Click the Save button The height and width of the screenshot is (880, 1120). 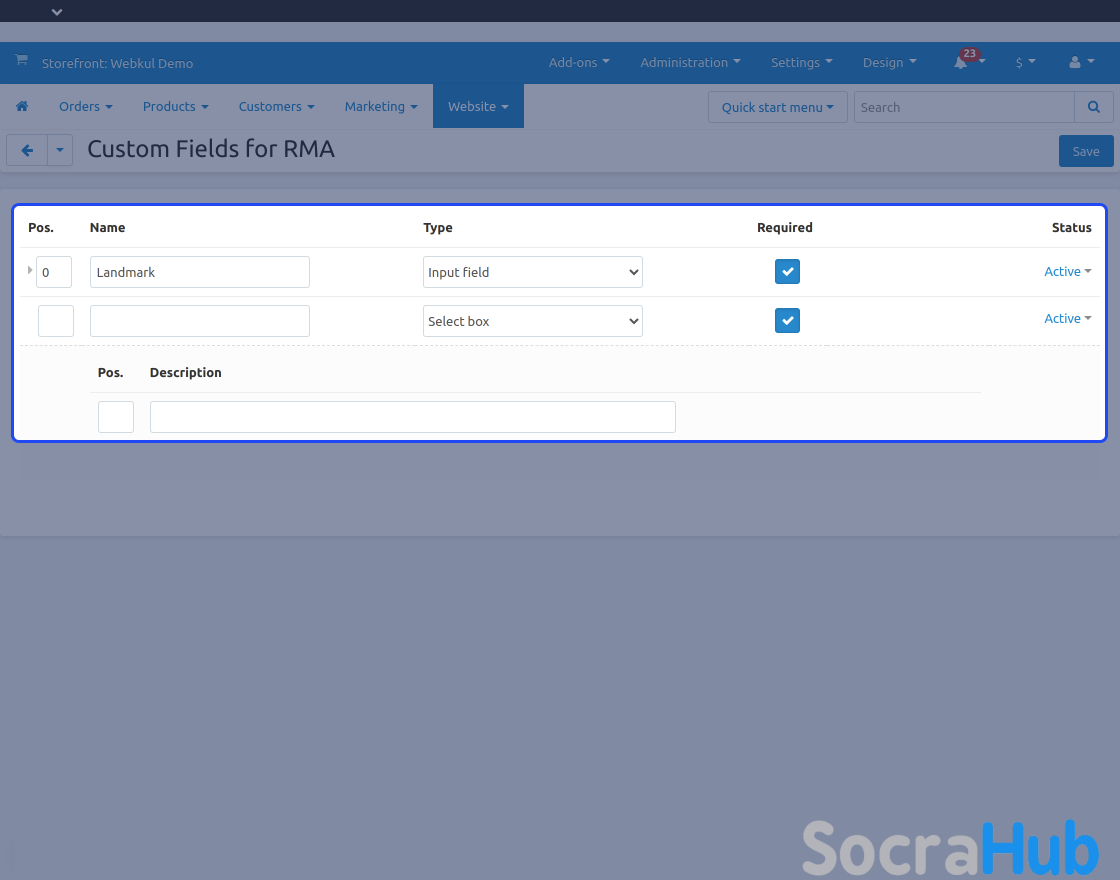click(1085, 151)
